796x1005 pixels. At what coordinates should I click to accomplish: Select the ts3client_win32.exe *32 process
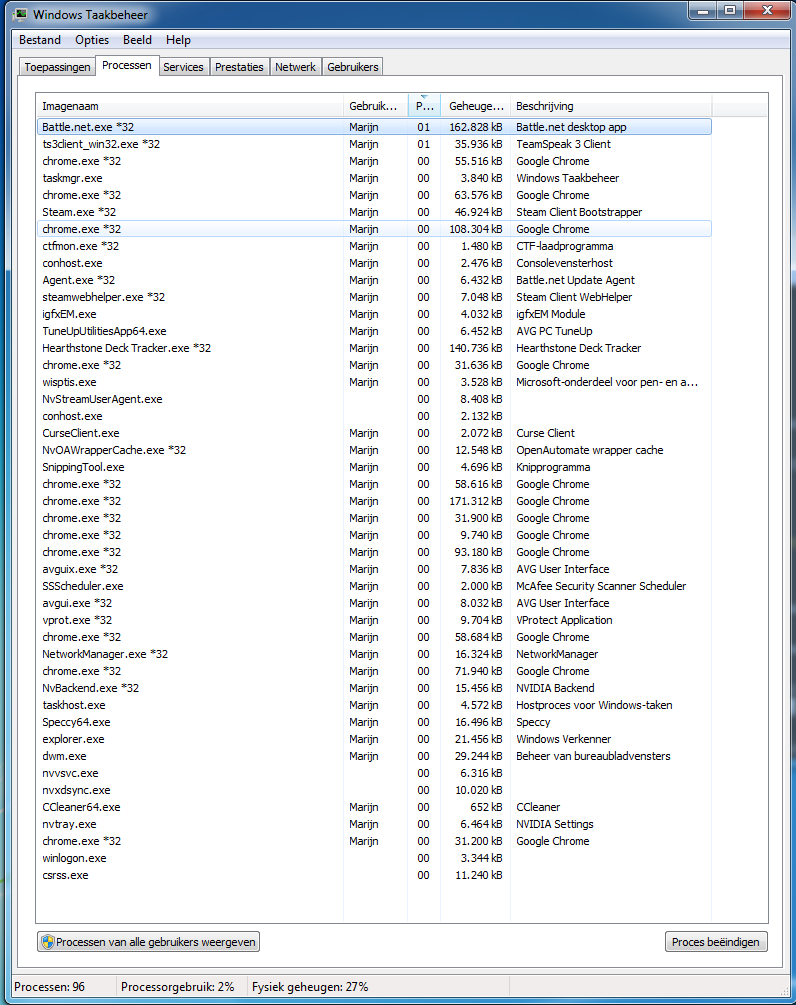coord(374,144)
